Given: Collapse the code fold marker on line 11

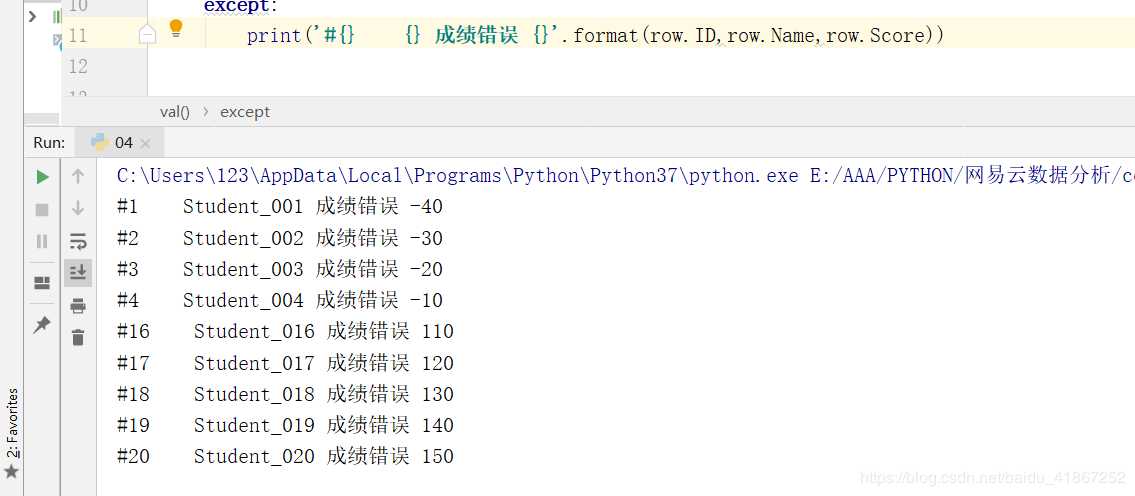Looking at the screenshot, I should pos(147,35).
